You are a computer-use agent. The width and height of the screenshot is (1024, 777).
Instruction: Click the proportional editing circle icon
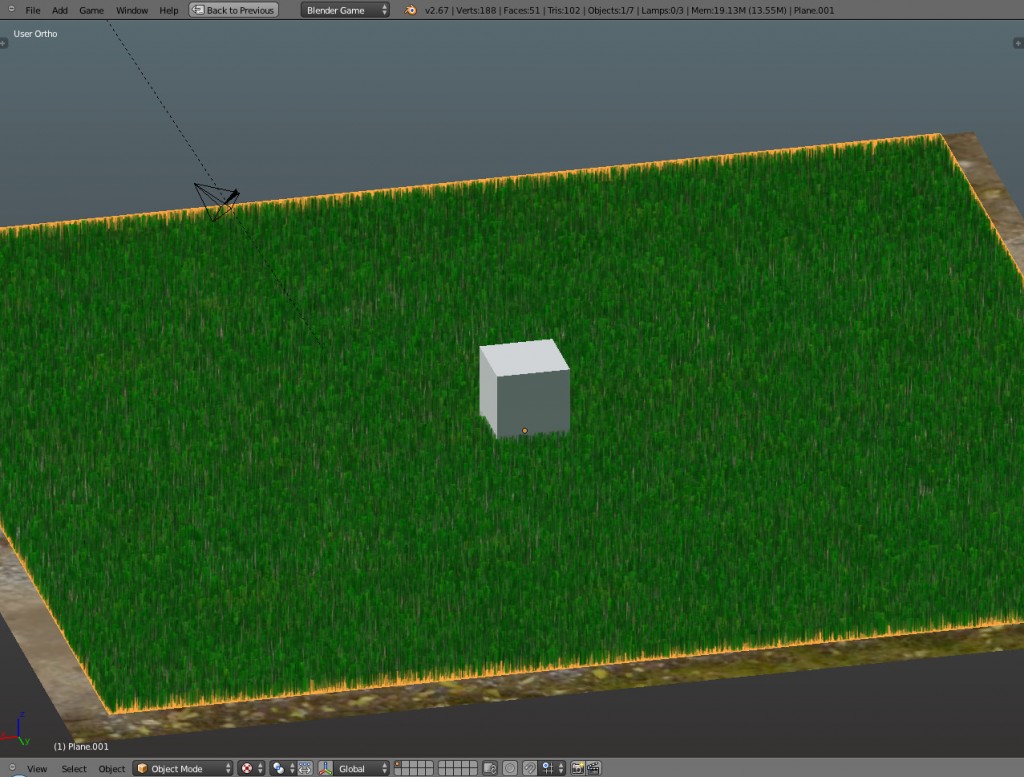click(x=511, y=768)
